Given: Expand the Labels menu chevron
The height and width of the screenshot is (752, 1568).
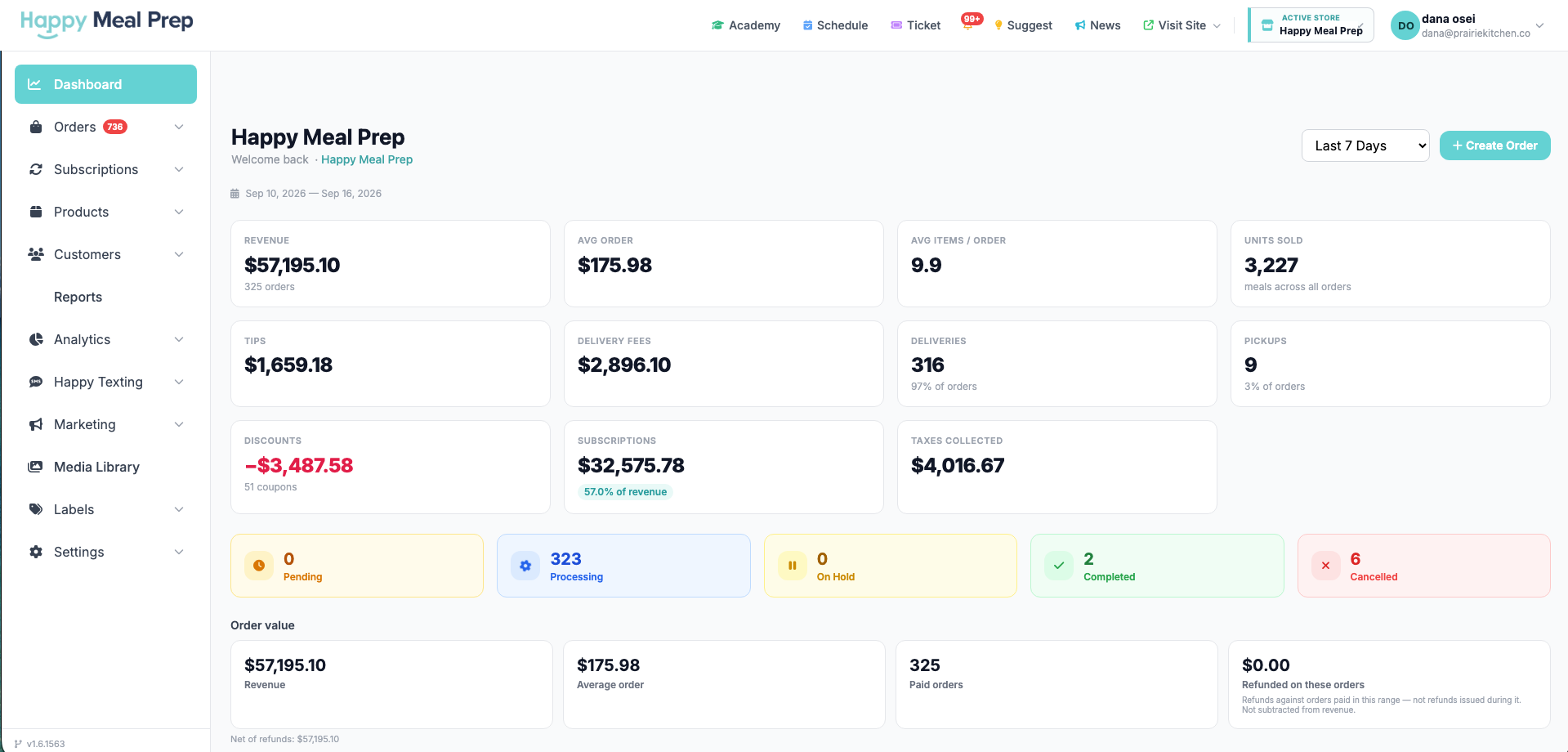Looking at the screenshot, I should coord(179,509).
